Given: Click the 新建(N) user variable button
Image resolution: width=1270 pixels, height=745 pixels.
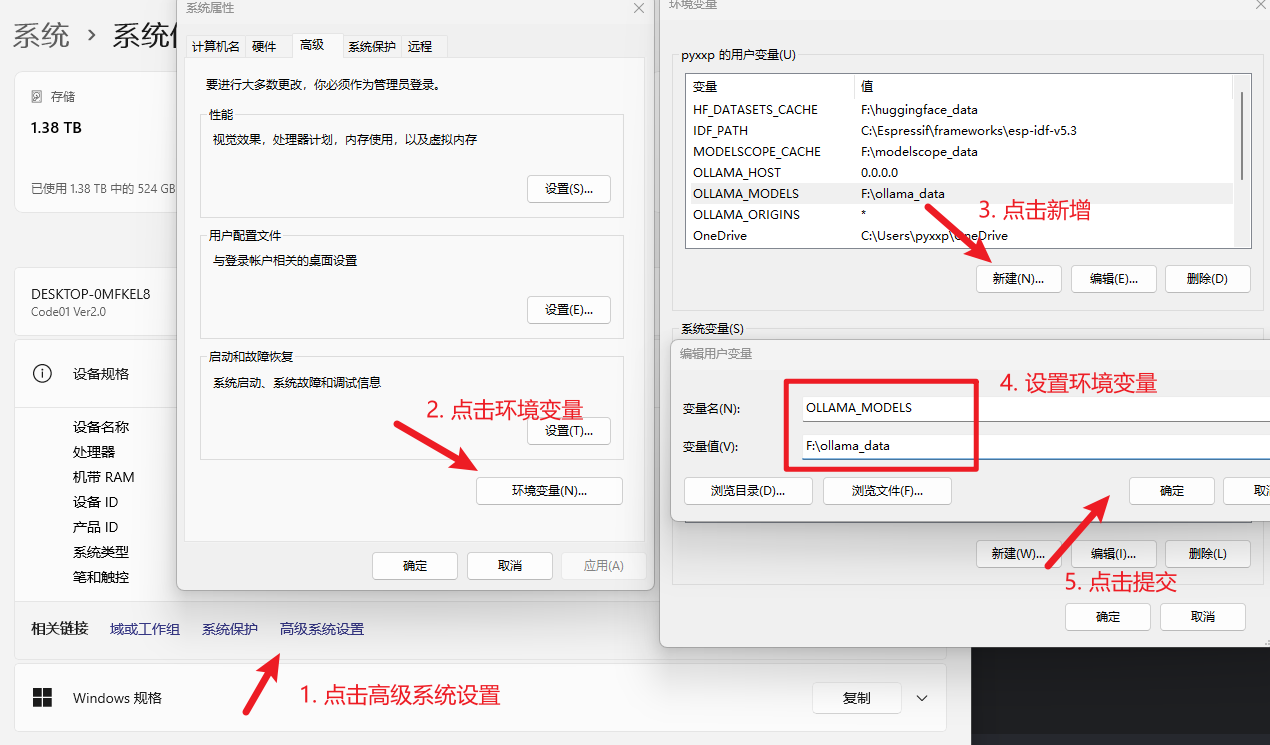Looking at the screenshot, I should click(1018, 279).
